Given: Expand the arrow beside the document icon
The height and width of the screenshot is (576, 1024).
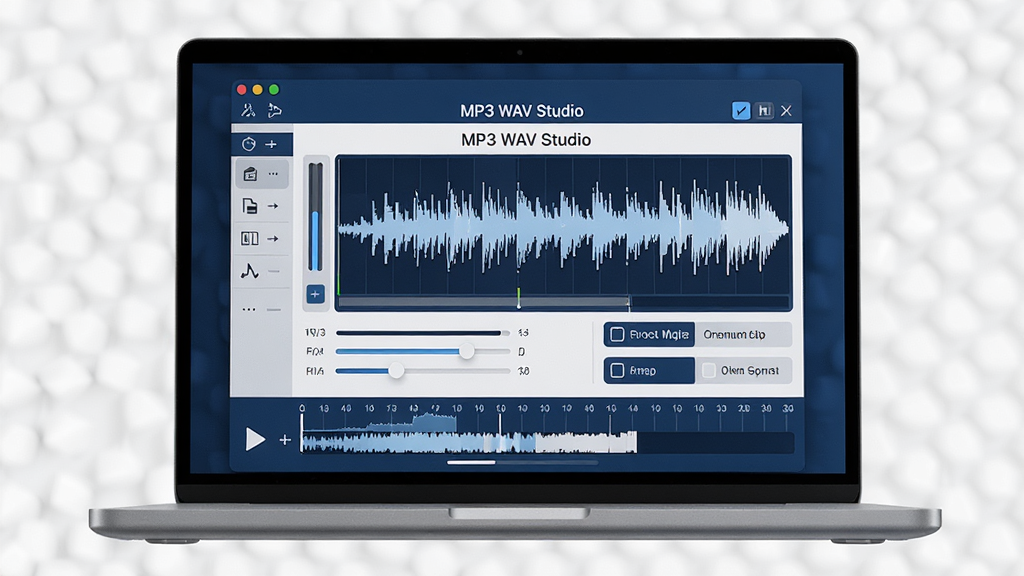Looking at the screenshot, I should point(273,206).
